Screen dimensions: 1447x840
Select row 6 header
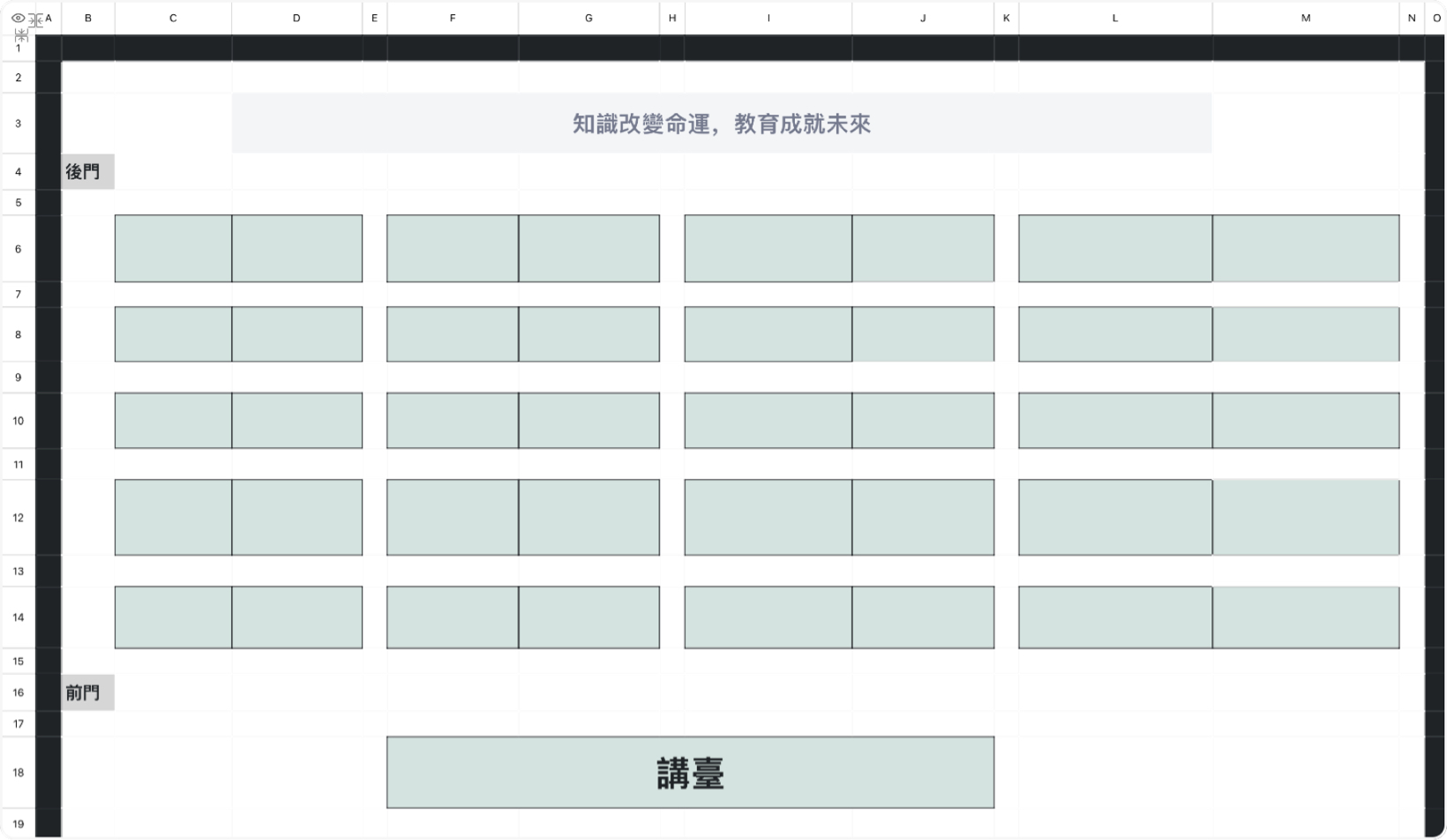pos(18,249)
